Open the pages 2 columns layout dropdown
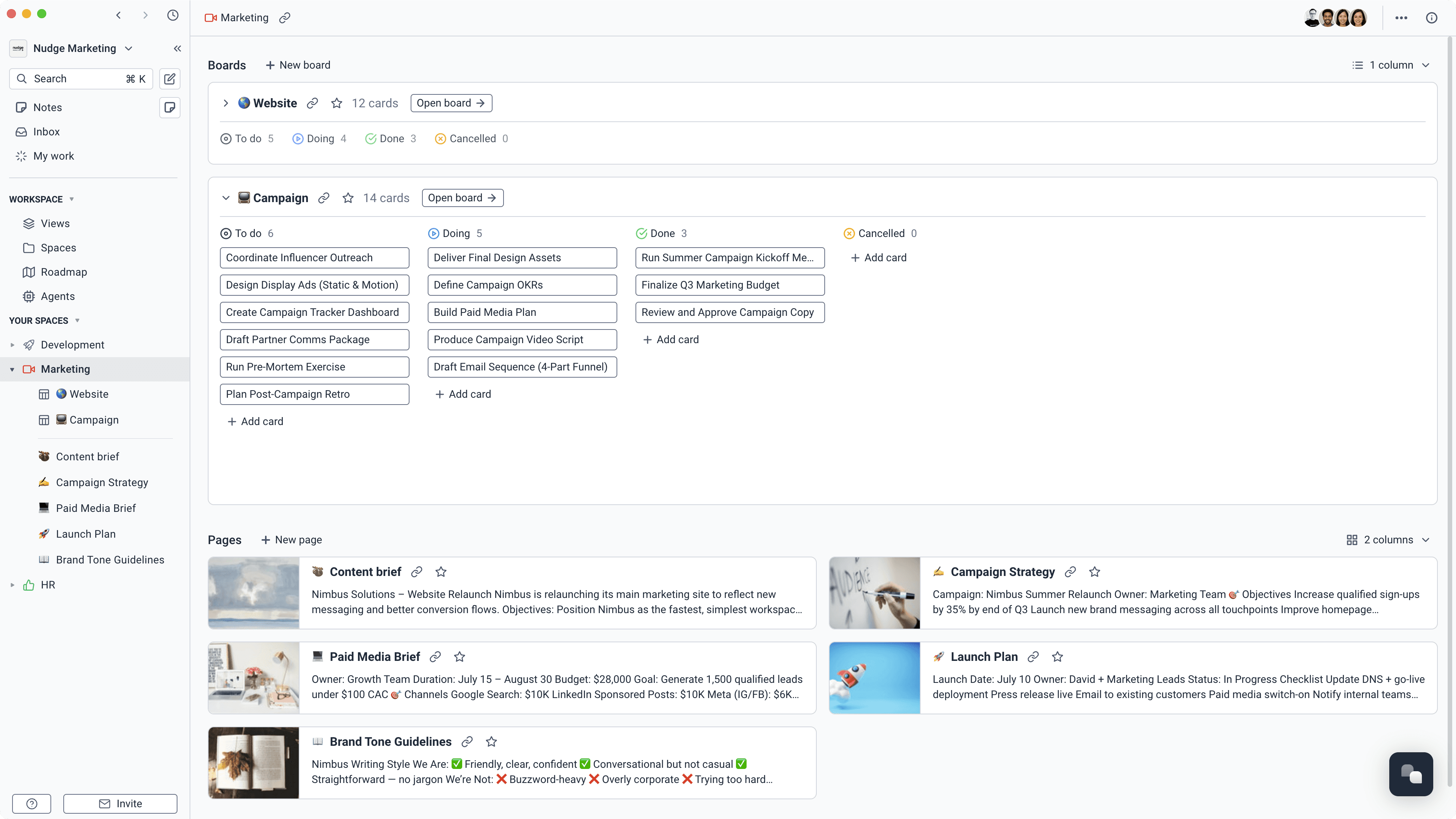Viewport: 1456px width, 819px height. tap(1388, 540)
